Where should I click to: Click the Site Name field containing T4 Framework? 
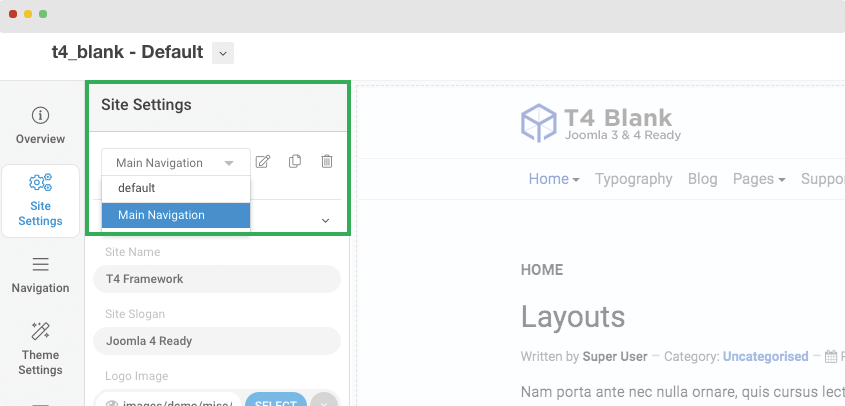coord(217,279)
